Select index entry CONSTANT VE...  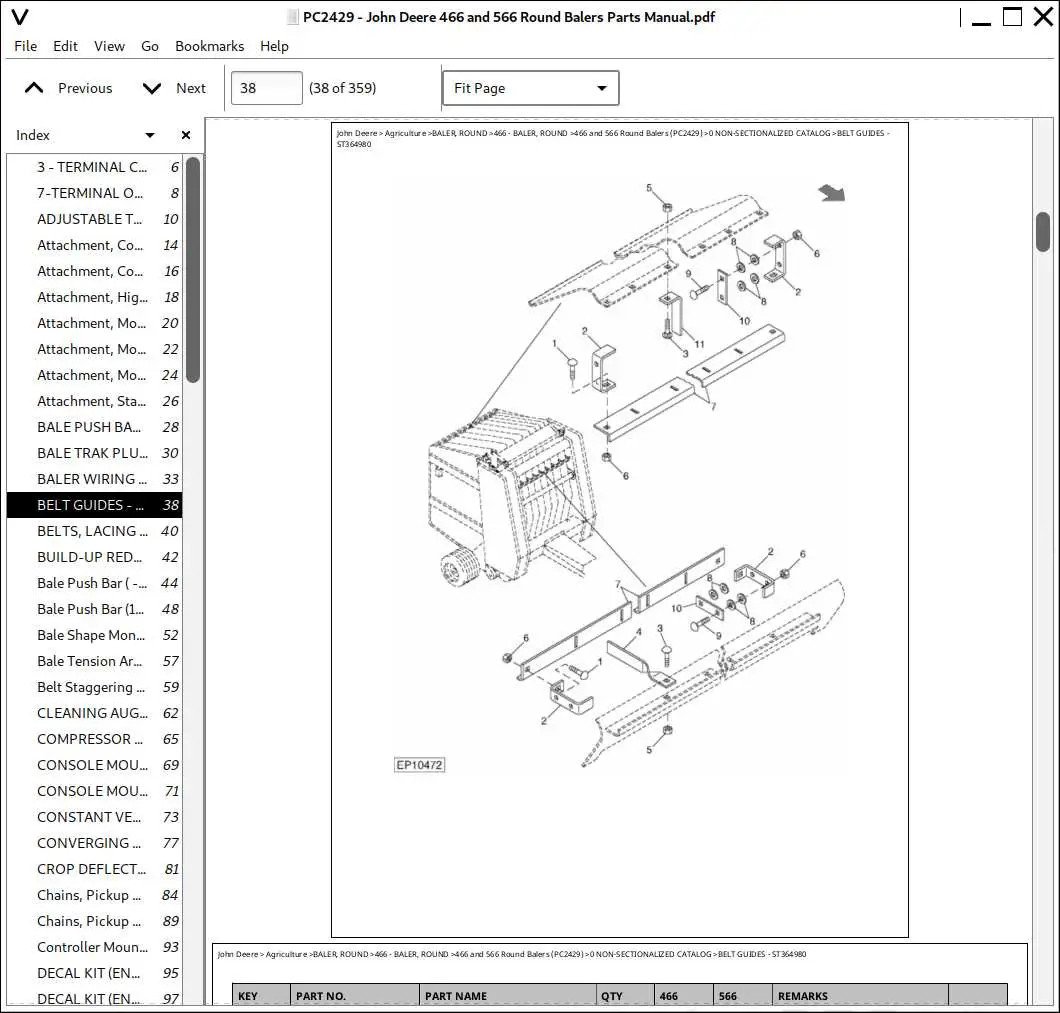tap(95, 818)
